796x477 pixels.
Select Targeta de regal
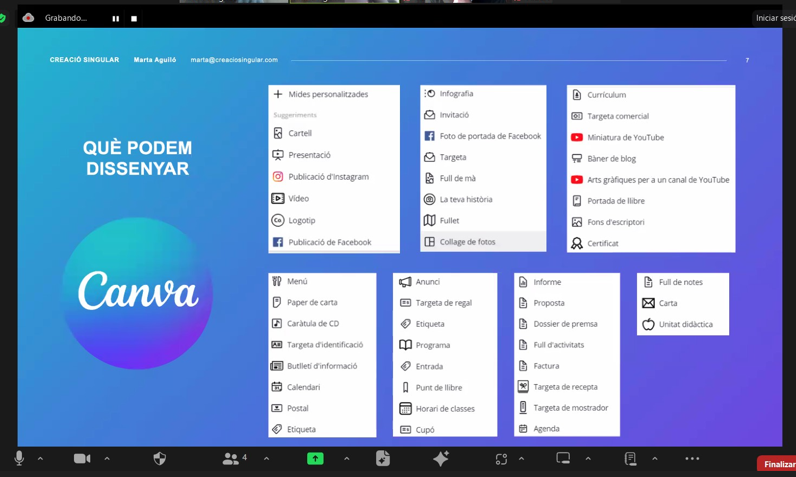(436, 303)
